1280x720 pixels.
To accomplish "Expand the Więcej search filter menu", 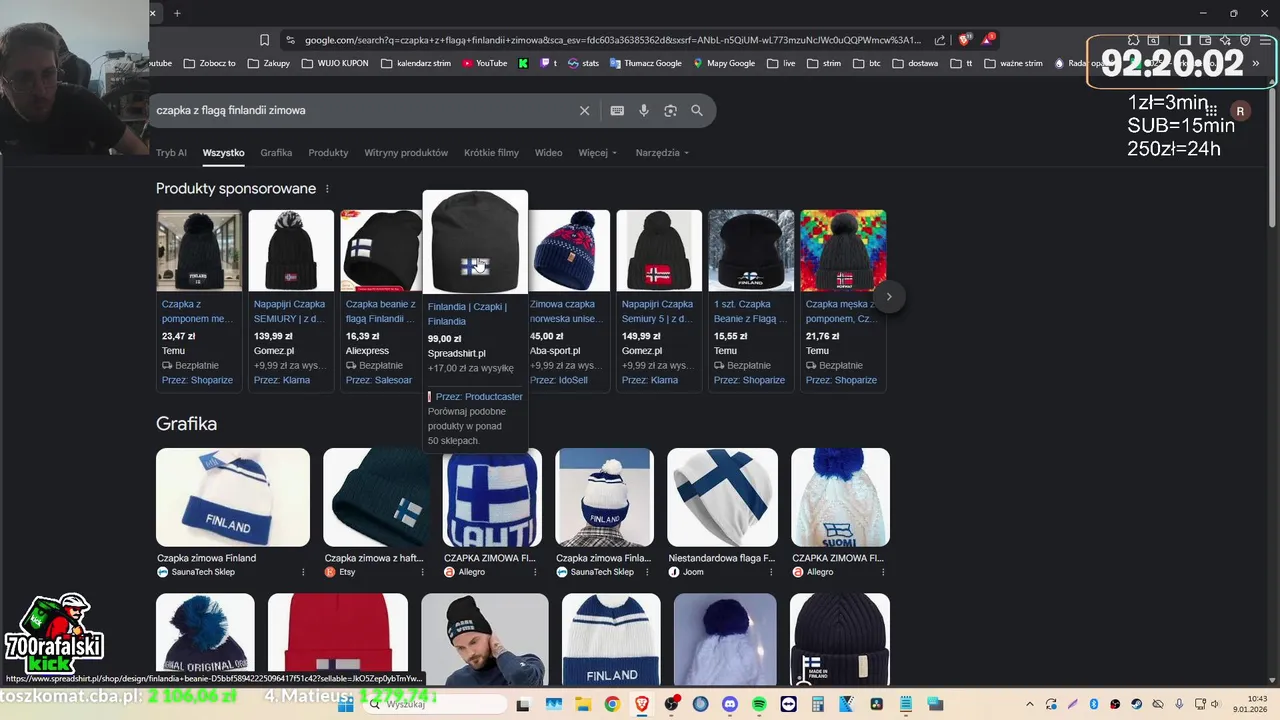I will [598, 153].
